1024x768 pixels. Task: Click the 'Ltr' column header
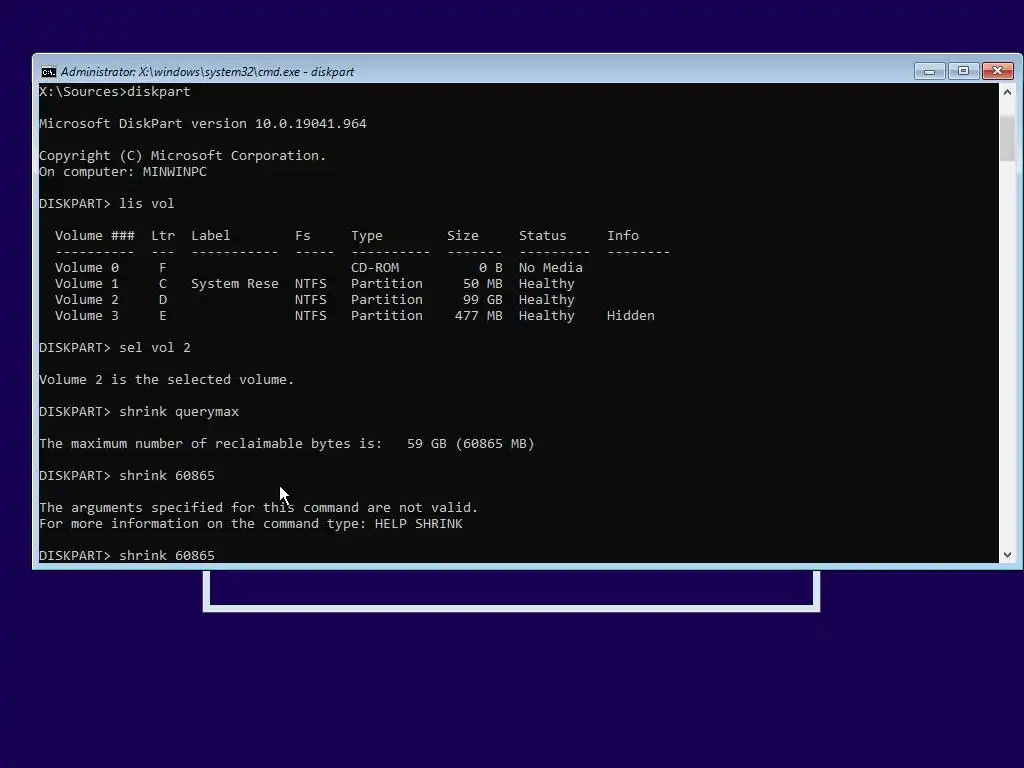[163, 236]
